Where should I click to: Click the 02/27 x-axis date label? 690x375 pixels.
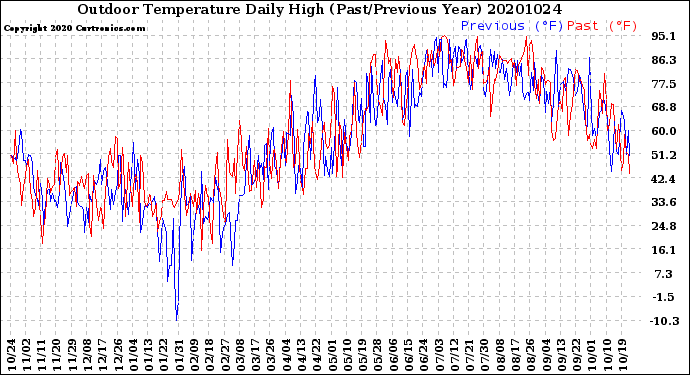pyautogui.click(x=224, y=355)
